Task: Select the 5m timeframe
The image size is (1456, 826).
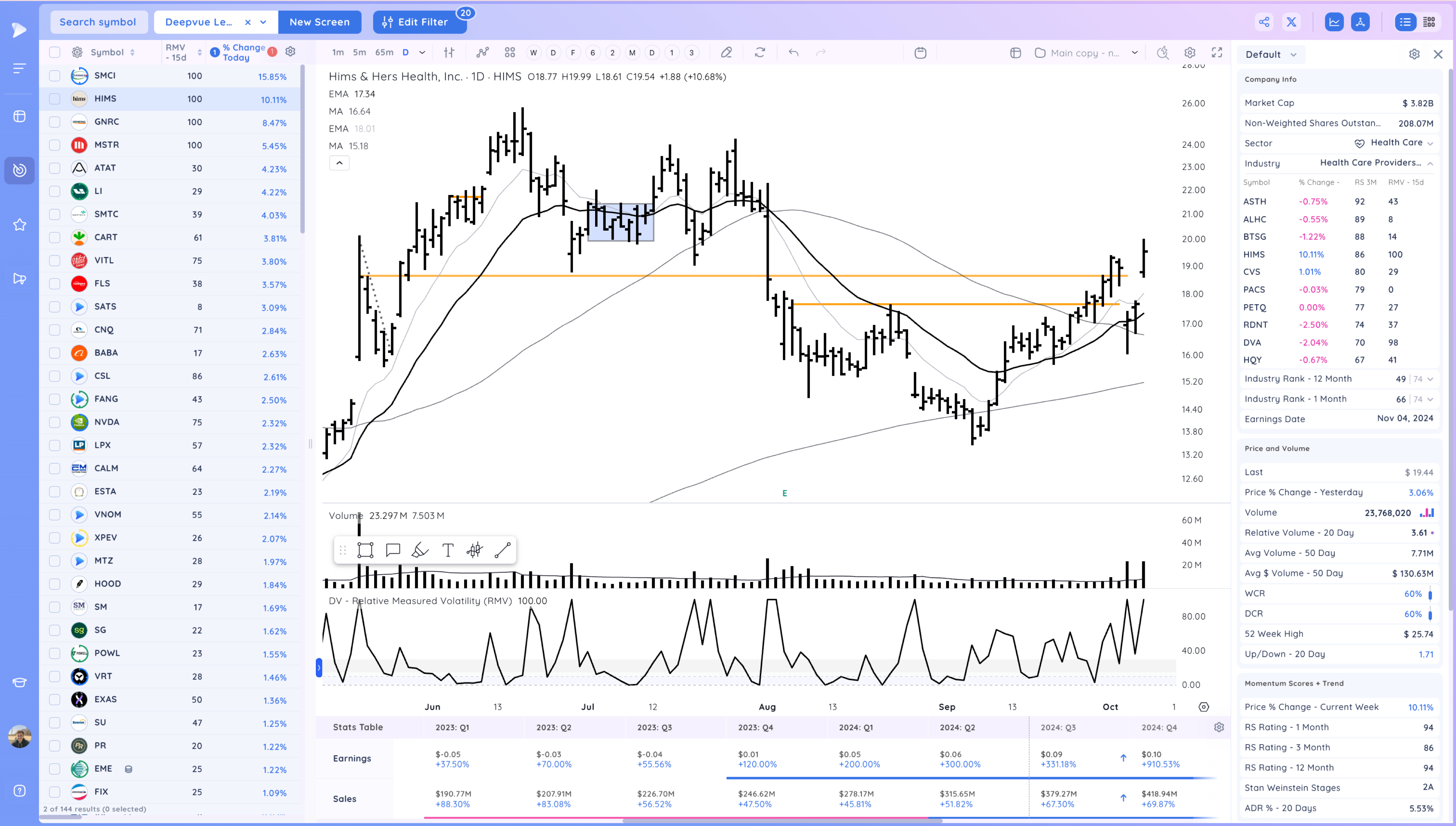Action: click(359, 52)
